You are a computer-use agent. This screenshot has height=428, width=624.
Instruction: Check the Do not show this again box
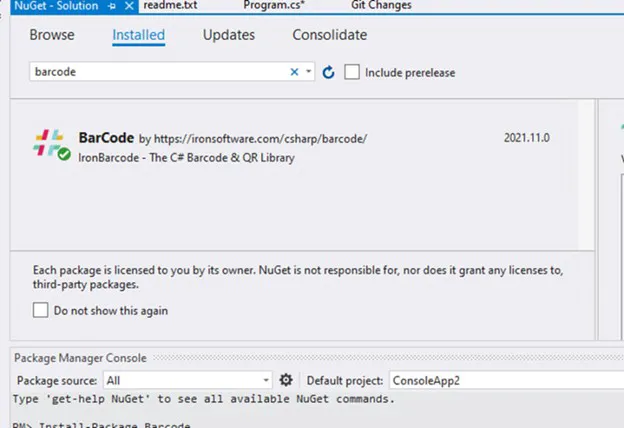40,310
